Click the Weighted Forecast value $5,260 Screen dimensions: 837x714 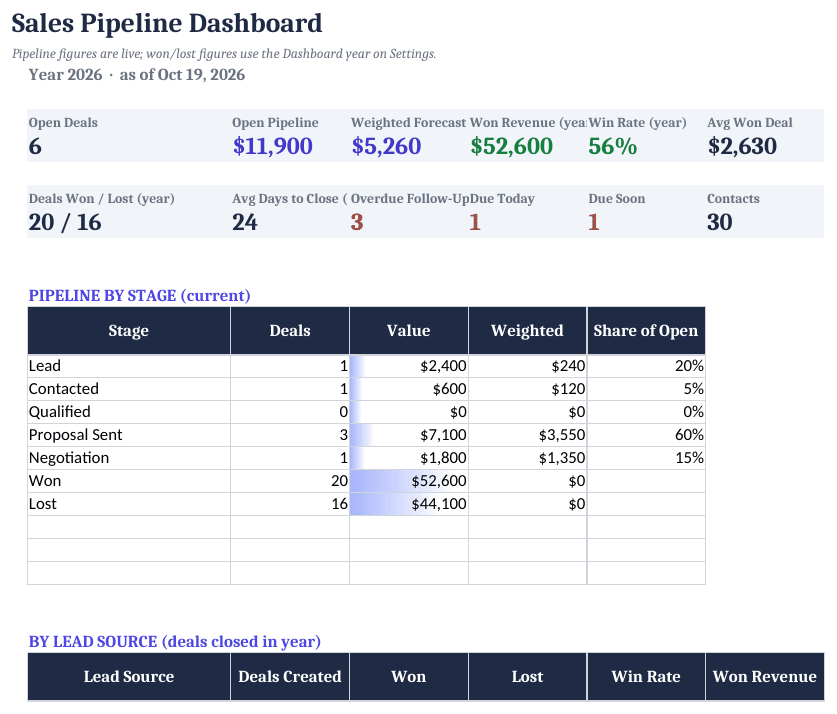click(386, 146)
